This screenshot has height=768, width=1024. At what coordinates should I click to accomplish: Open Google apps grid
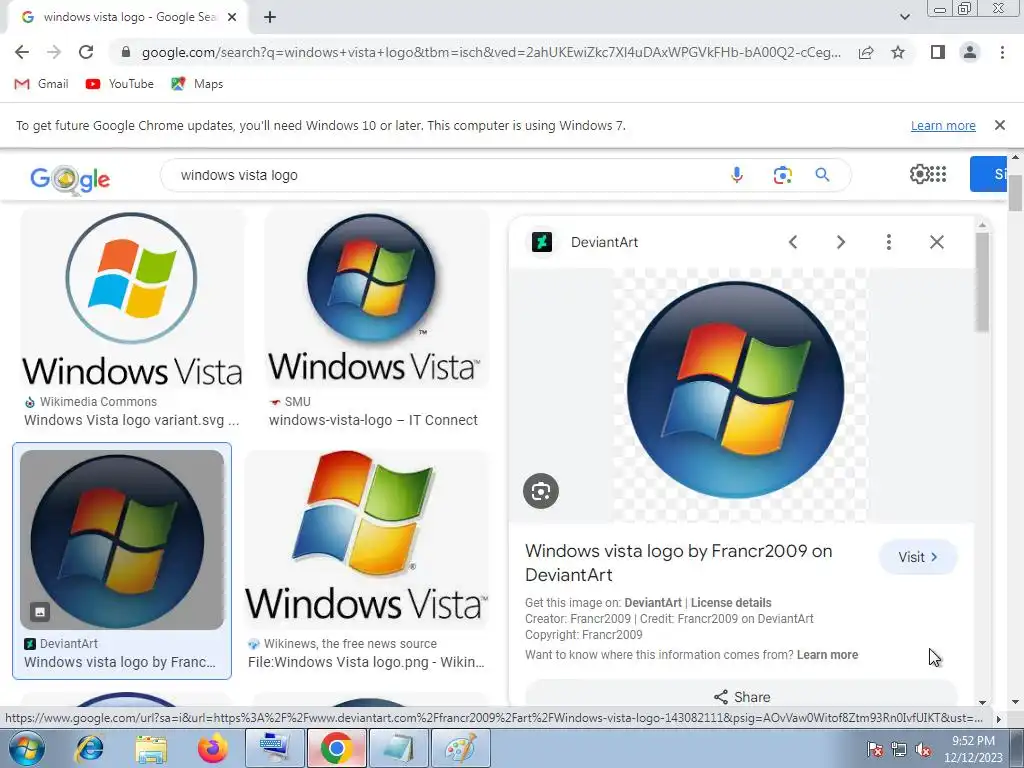(938, 174)
